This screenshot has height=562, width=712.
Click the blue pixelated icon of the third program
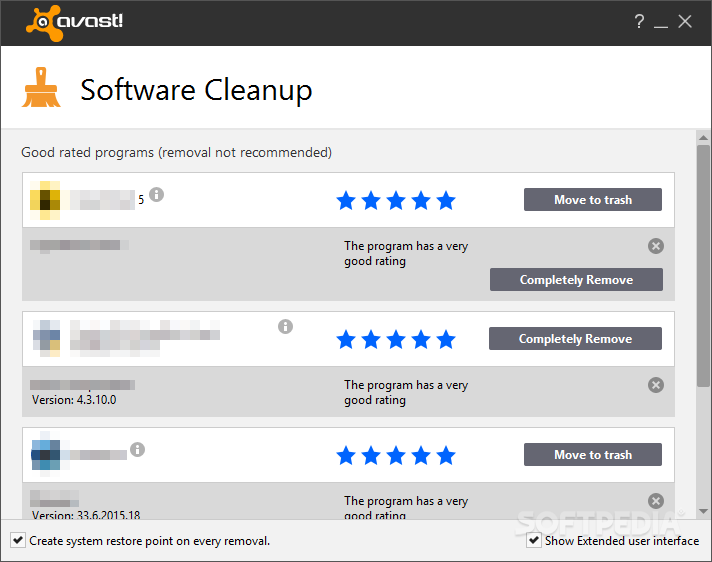tap(45, 454)
